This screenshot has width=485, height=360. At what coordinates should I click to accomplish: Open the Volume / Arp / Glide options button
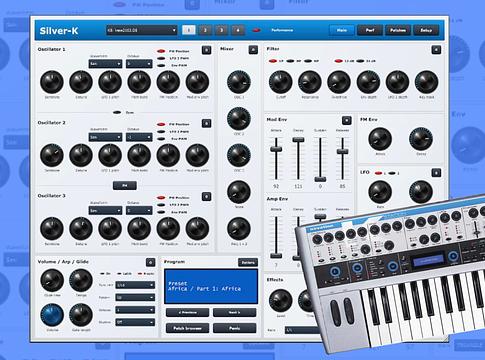point(150,263)
